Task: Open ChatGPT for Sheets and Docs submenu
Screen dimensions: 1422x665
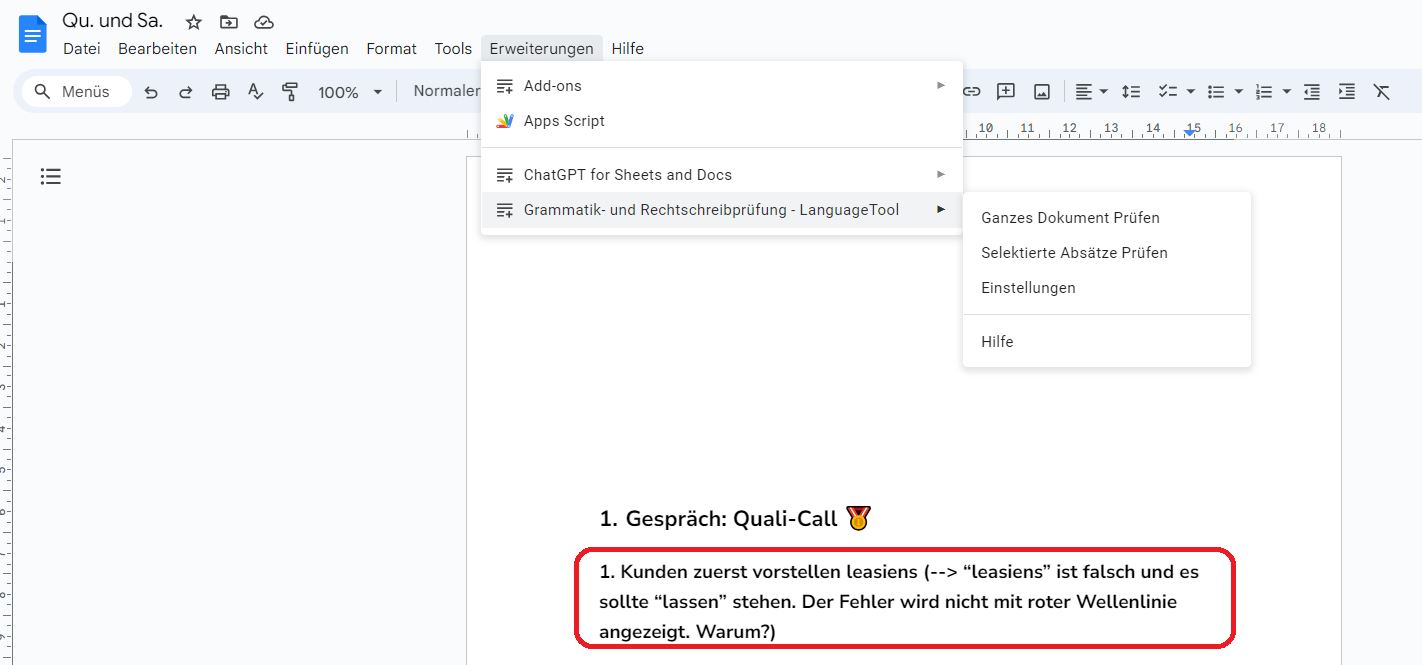Action: point(722,175)
